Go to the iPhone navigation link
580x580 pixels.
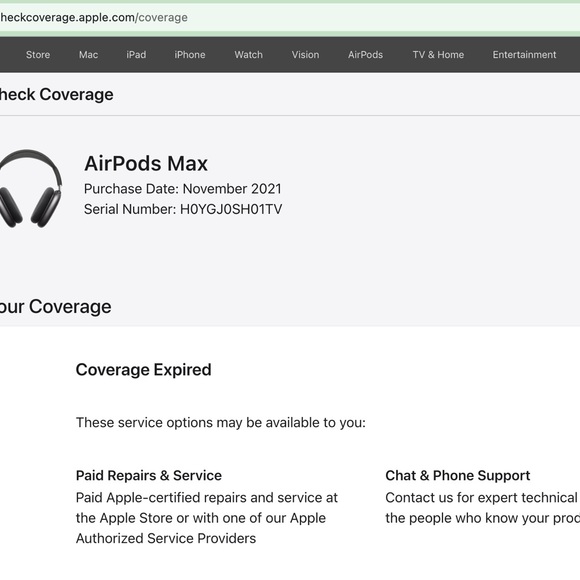click(190, 55)
